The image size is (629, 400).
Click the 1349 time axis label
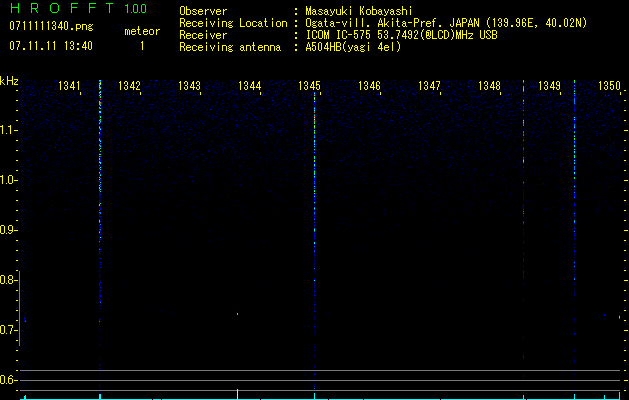[x=549, y=86]
